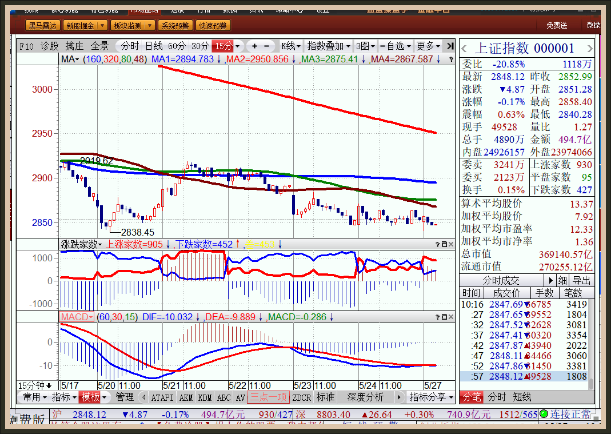Open the K线 chart type dropdown

pos(291,46)
